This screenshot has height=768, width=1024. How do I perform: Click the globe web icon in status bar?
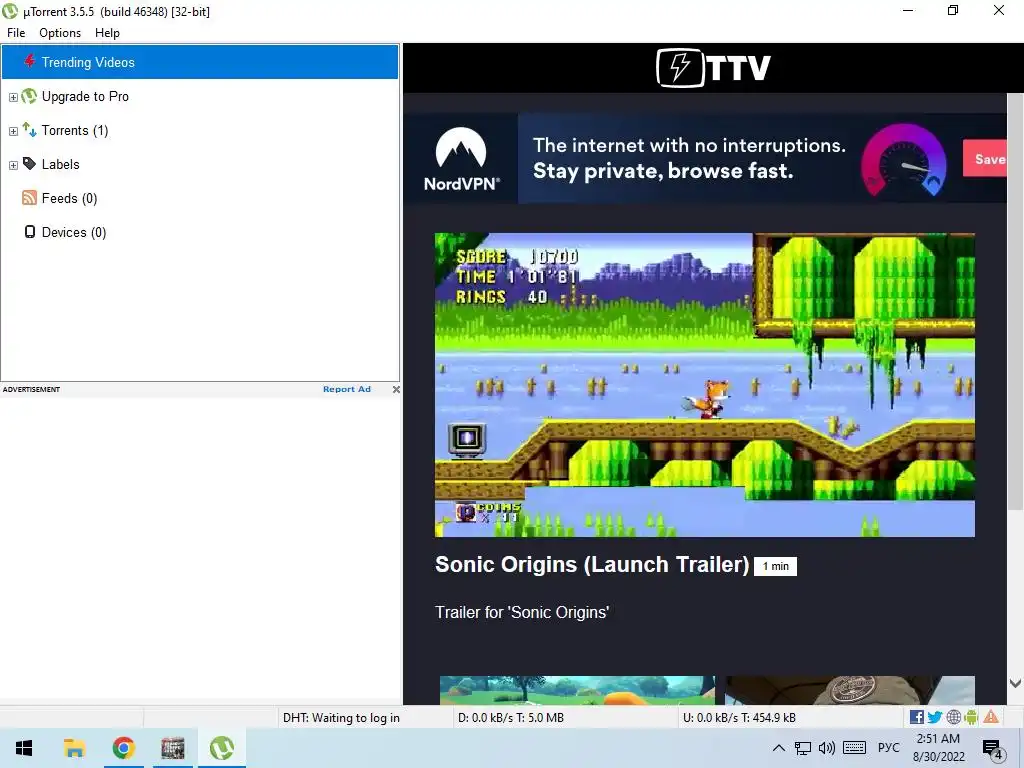click(953, 717)
